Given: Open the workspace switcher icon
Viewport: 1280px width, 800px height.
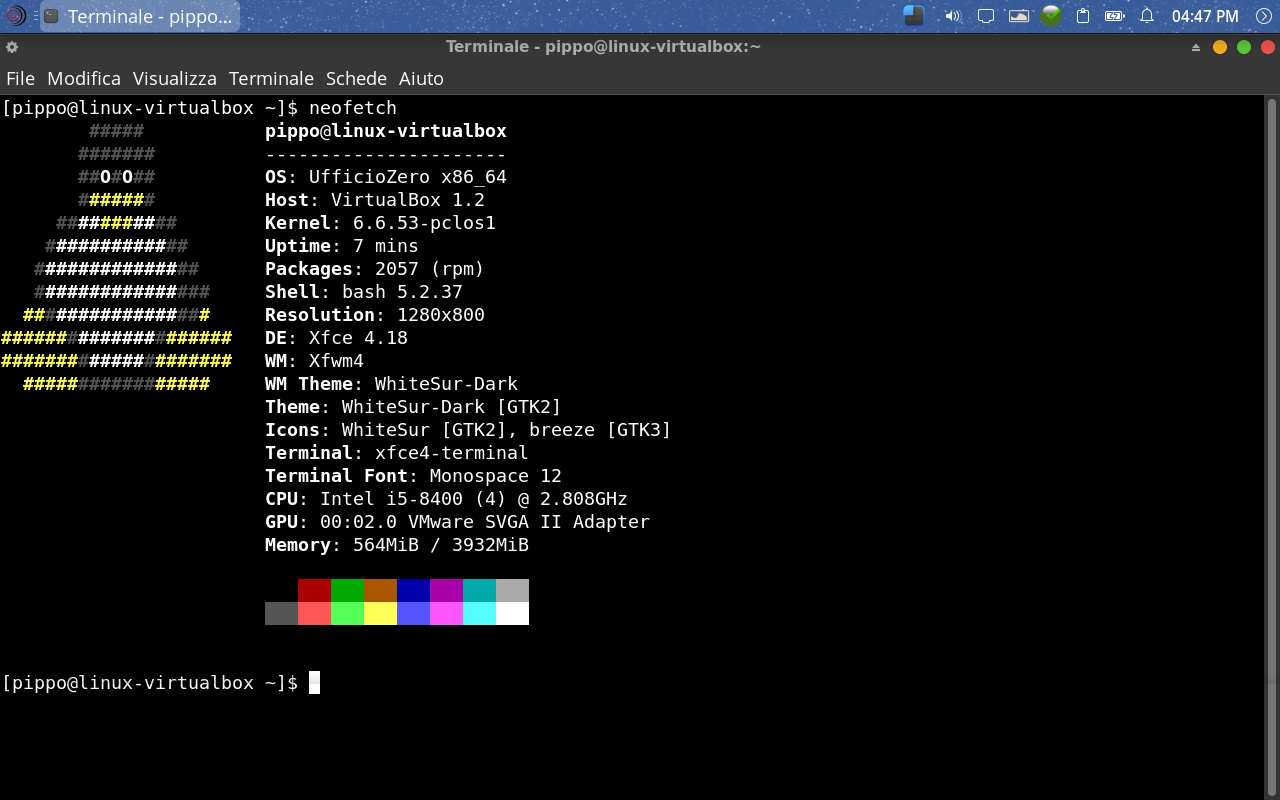Looking at the screenshot, I should [x=913, y=16].
